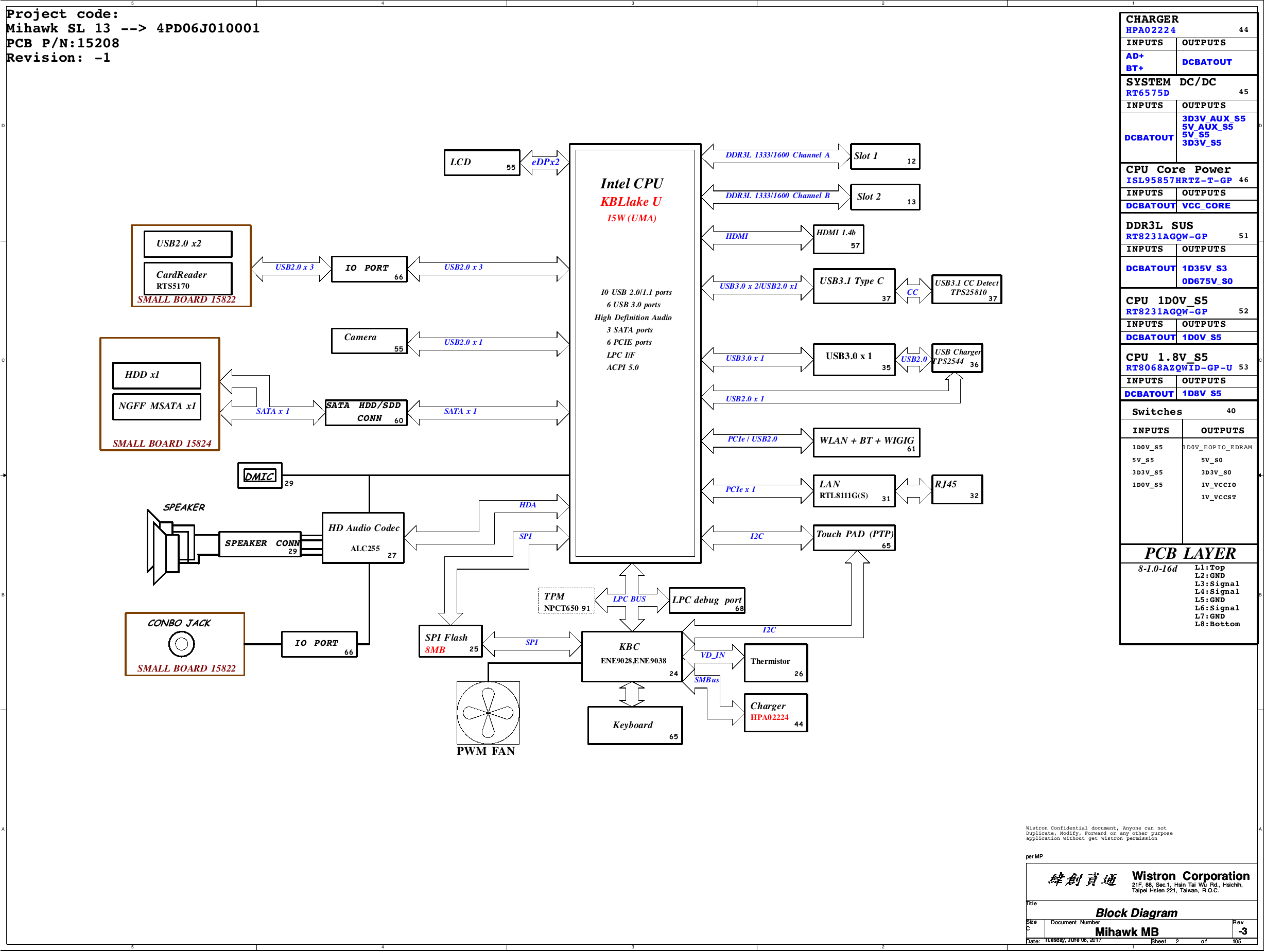Click the eDPx2 double arrow
Image resolution: width=1266 pixels, height=952 pixels.
[x=545, y=163]
